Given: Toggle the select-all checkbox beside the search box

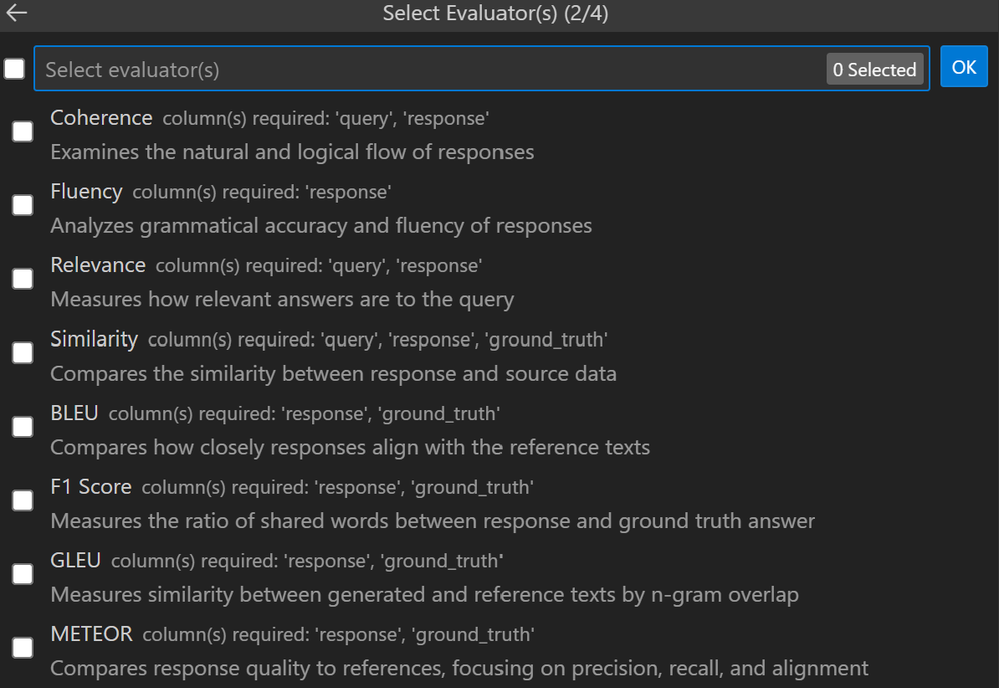Looking at the screenshot, I should pos(15,69).
